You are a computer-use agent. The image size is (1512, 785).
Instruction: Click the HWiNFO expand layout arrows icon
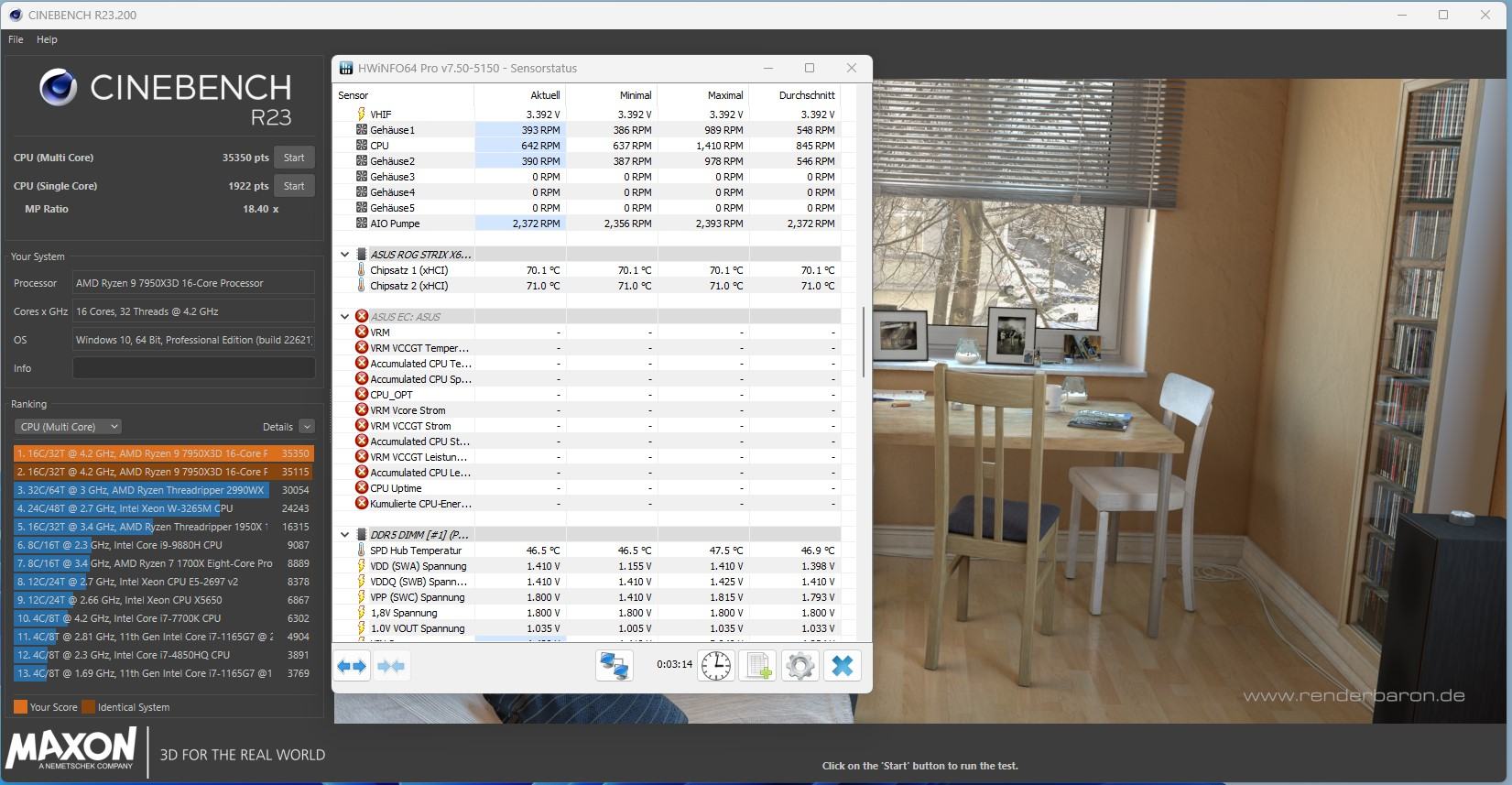(352, 666)
